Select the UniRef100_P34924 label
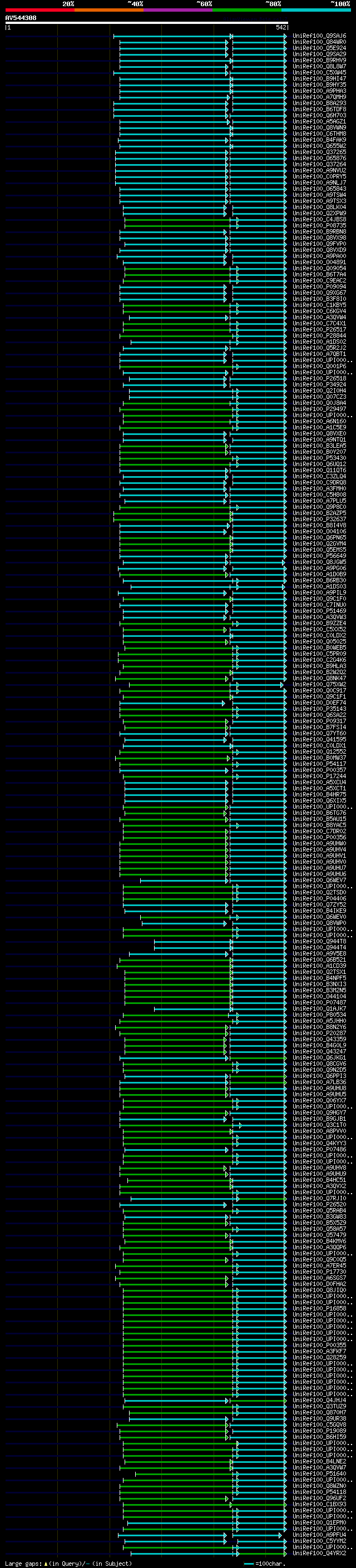 click(x=319, y=385)
